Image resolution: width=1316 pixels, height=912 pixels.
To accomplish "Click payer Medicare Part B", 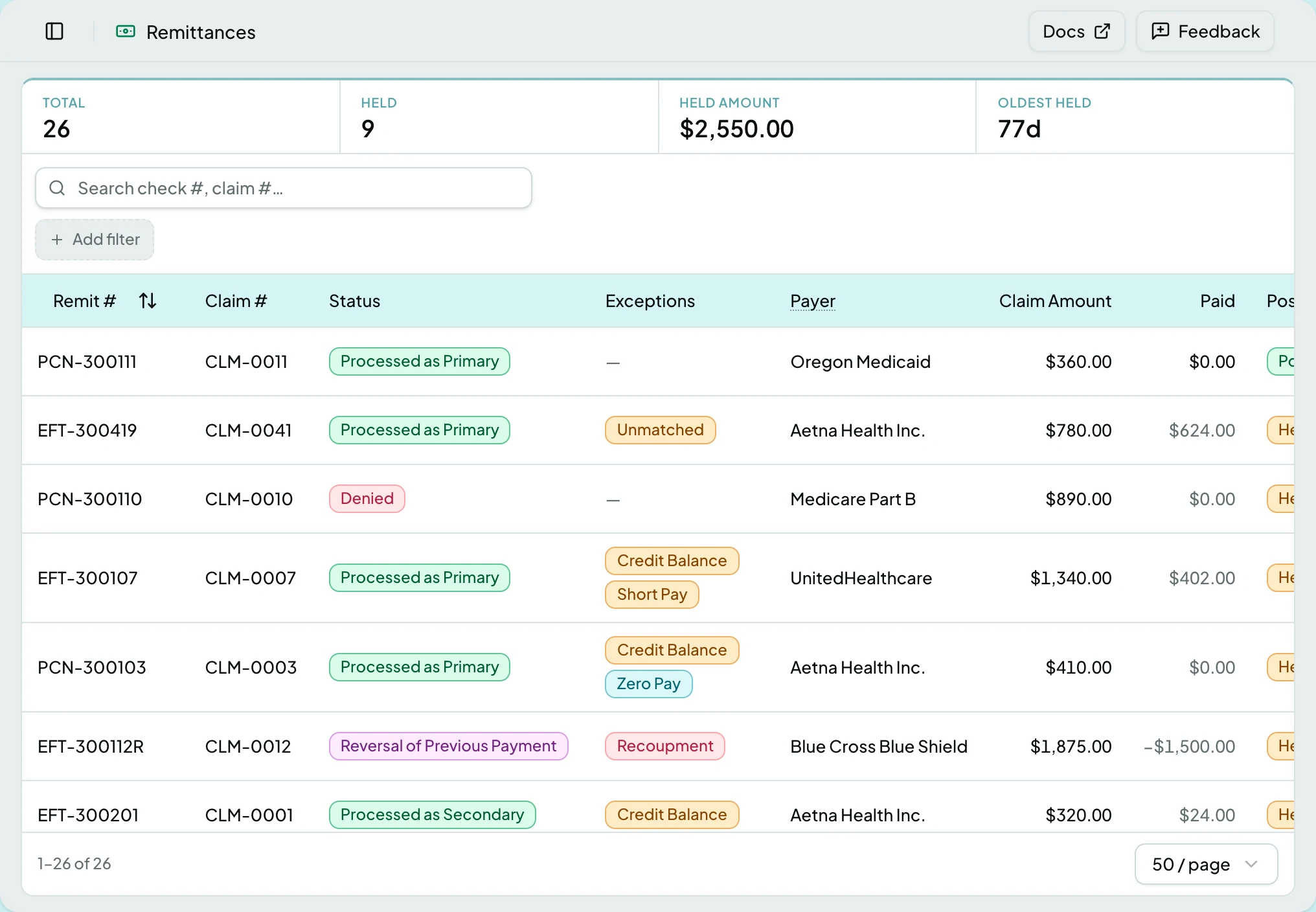I will click(853, 499).
